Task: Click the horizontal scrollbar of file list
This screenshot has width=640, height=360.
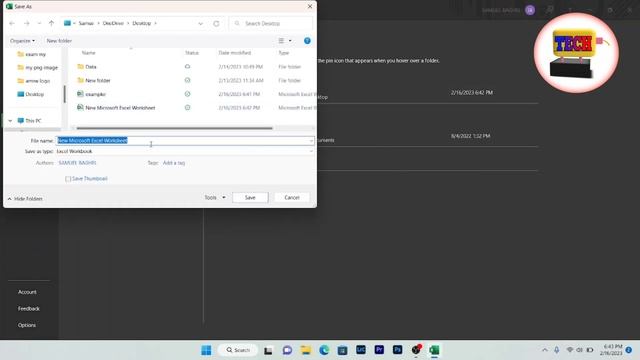Action: tap(175, 128)
